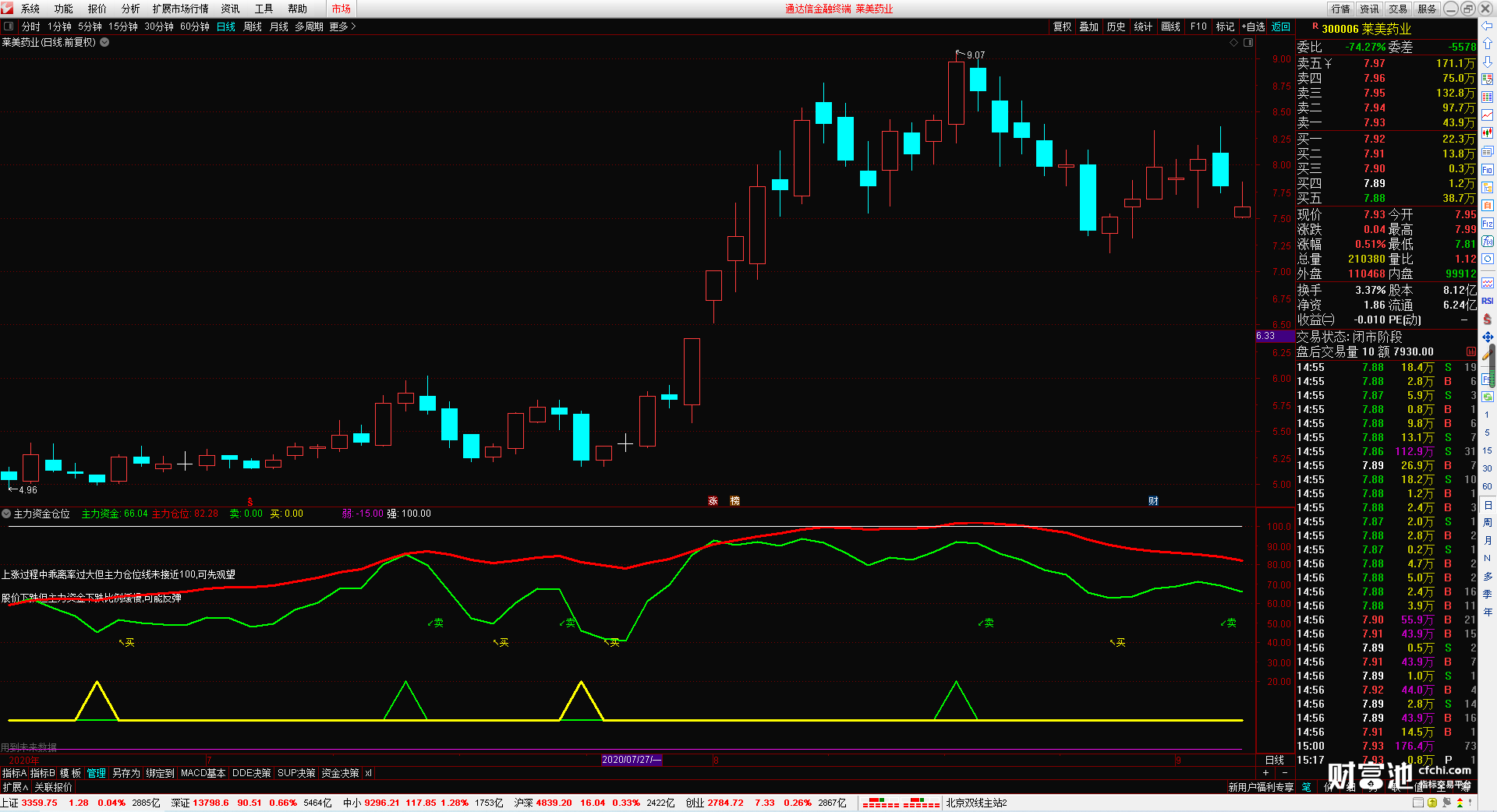Click the 涨 marker below the candlesticks
The image size is (1497, 812).
coord(713,500)
